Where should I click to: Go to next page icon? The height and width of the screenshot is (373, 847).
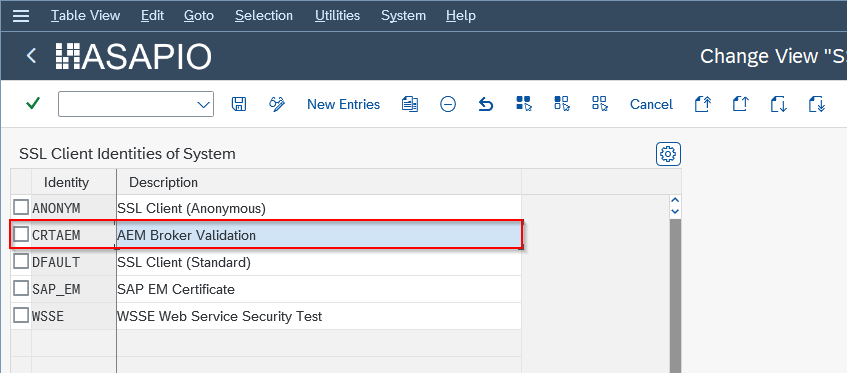[x=778, y=104]
